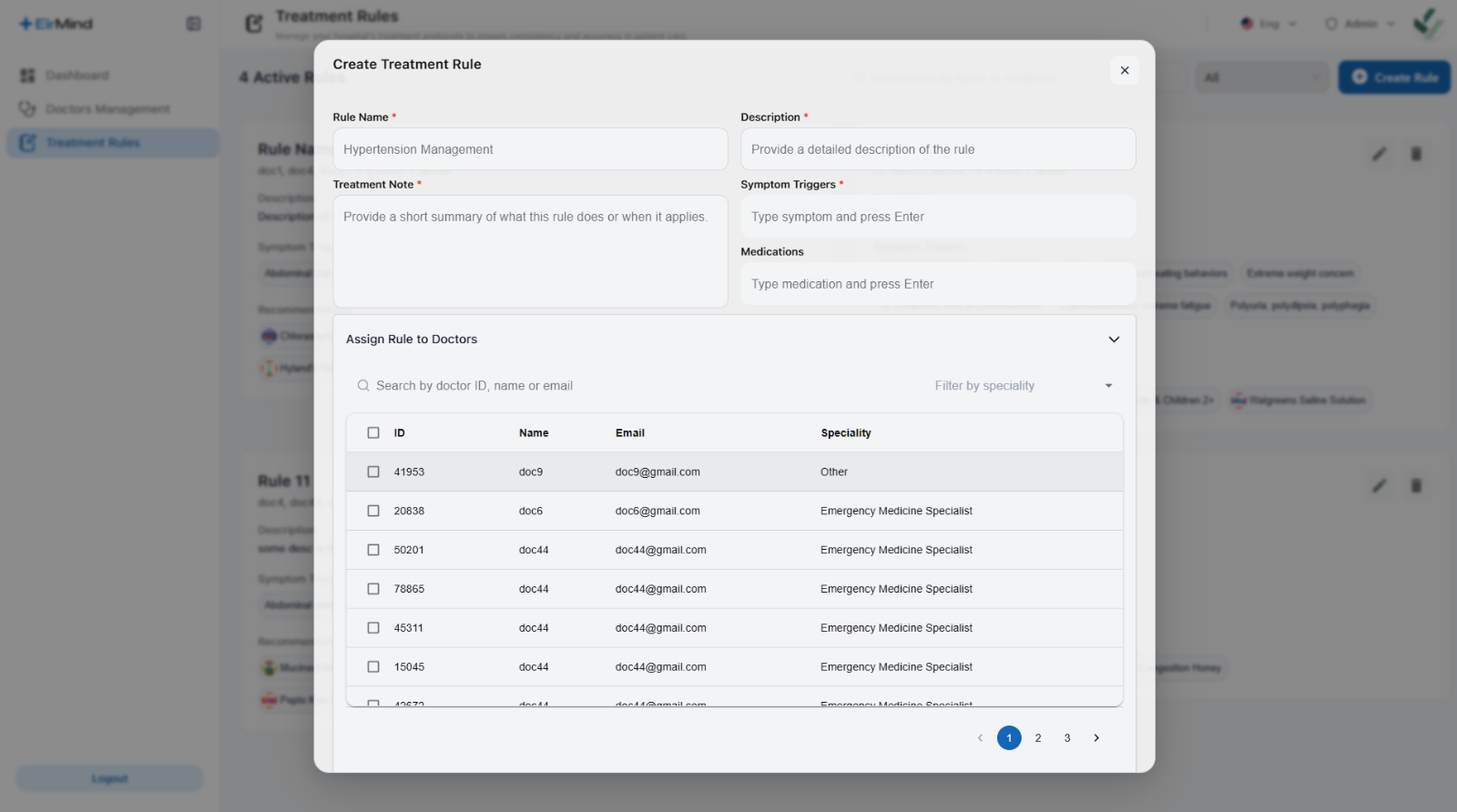Image resolution: width=1457 pixels, height=812 pixels.
Task: Check the box for doctor ID 78865
Action: [373, 589]
